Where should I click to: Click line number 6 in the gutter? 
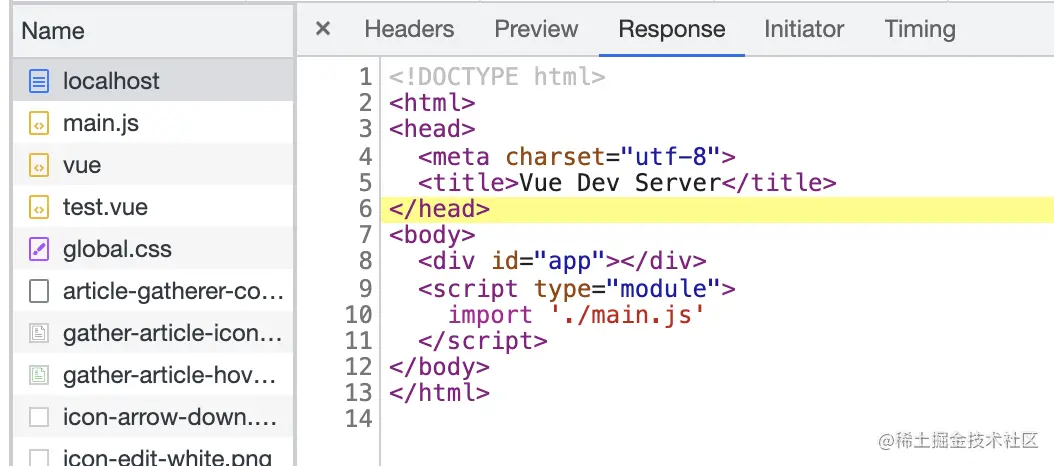coord(365,209)
